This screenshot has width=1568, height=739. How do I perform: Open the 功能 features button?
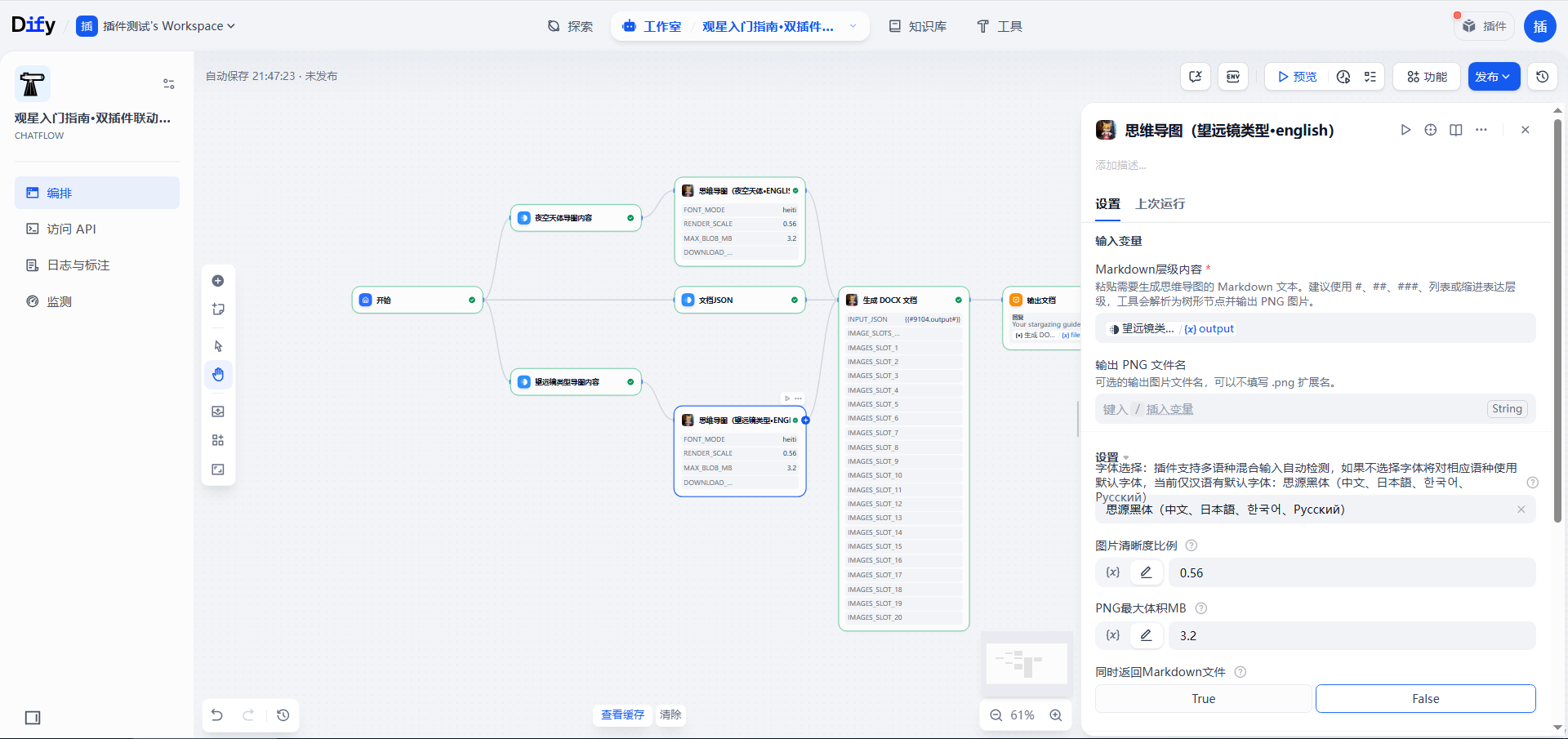pos(1427,77)
